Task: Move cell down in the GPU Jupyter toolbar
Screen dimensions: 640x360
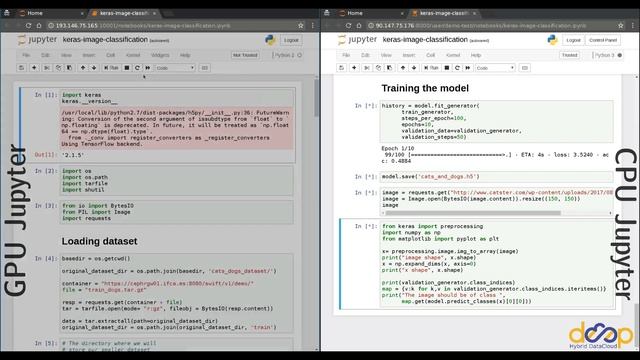Action: (94, 68)
